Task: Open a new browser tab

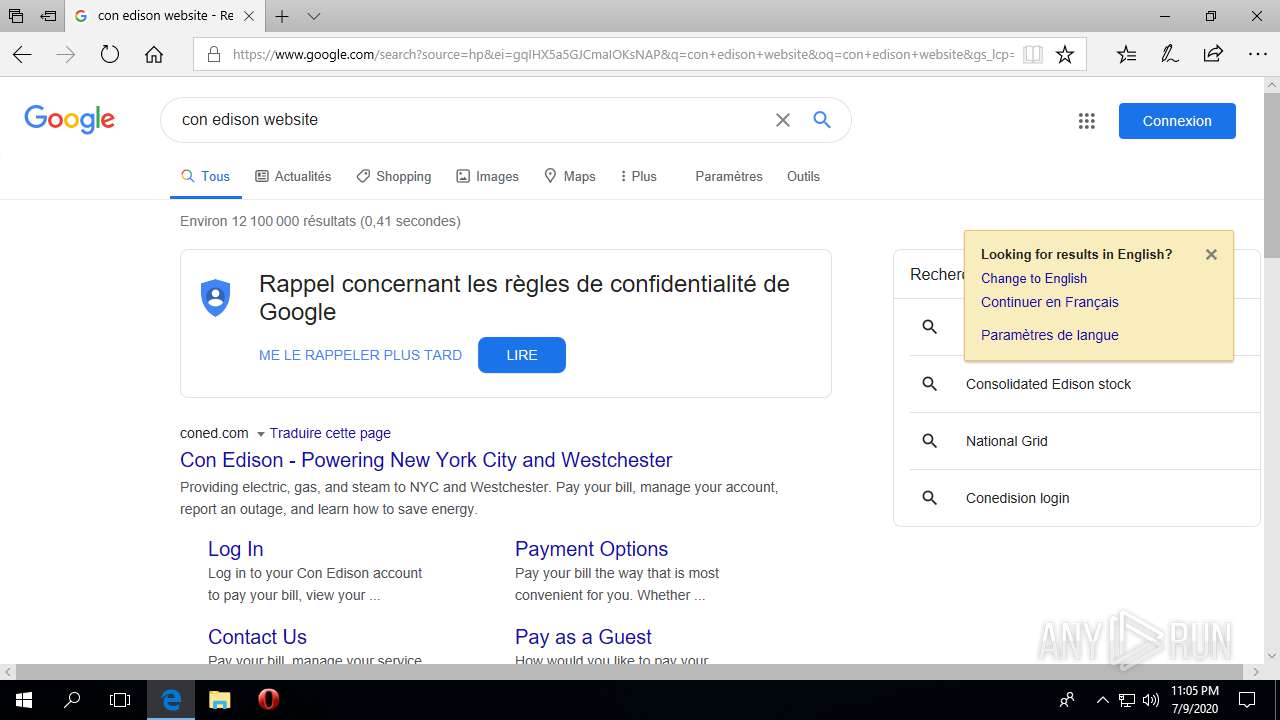Action: pyautogui.click(x=282, y=16)
